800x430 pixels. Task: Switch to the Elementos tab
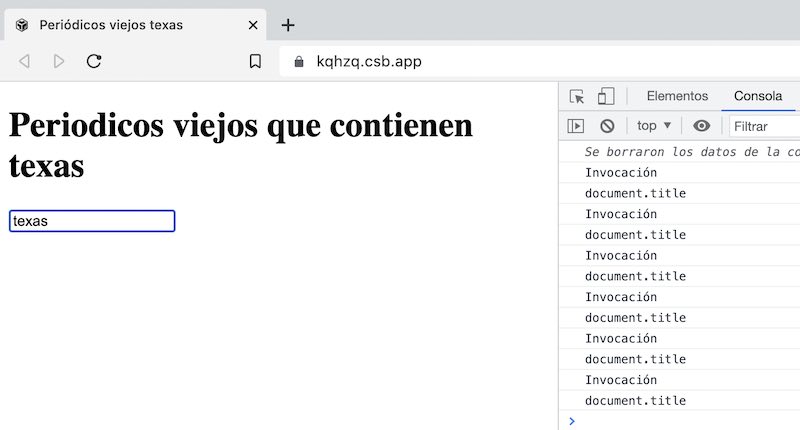677,96
